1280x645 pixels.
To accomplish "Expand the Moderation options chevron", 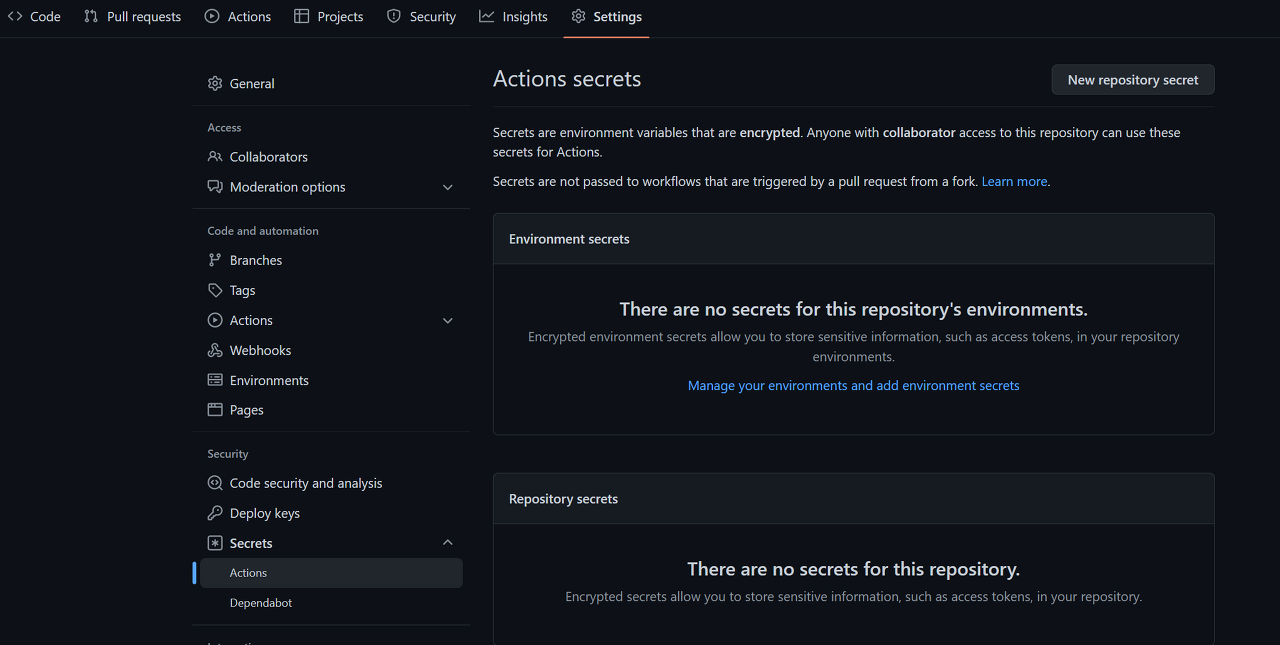I will click(448, 187).
